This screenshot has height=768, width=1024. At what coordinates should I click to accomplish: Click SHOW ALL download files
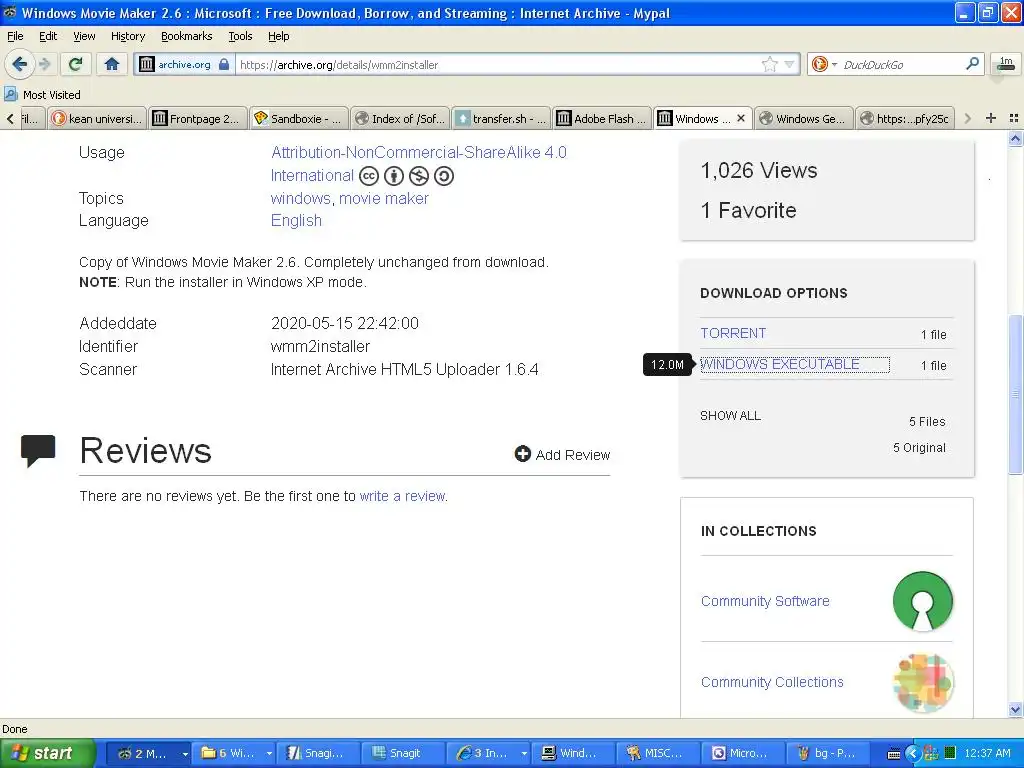point(730,416)
